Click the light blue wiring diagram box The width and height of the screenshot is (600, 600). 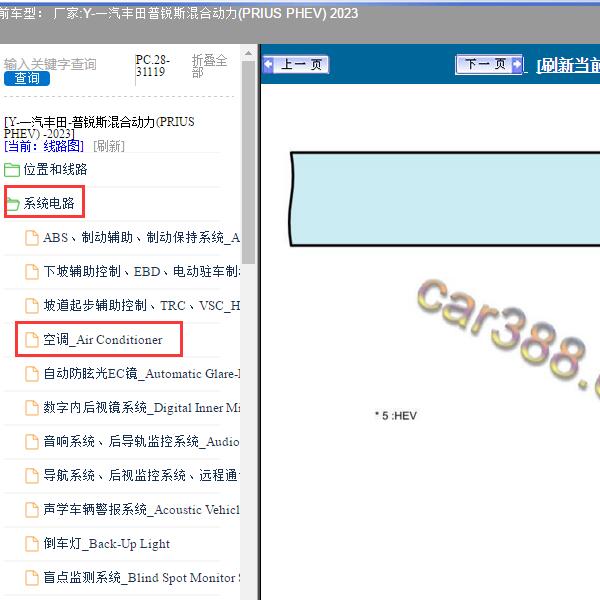pyautogui.click(x=445, y=199)
